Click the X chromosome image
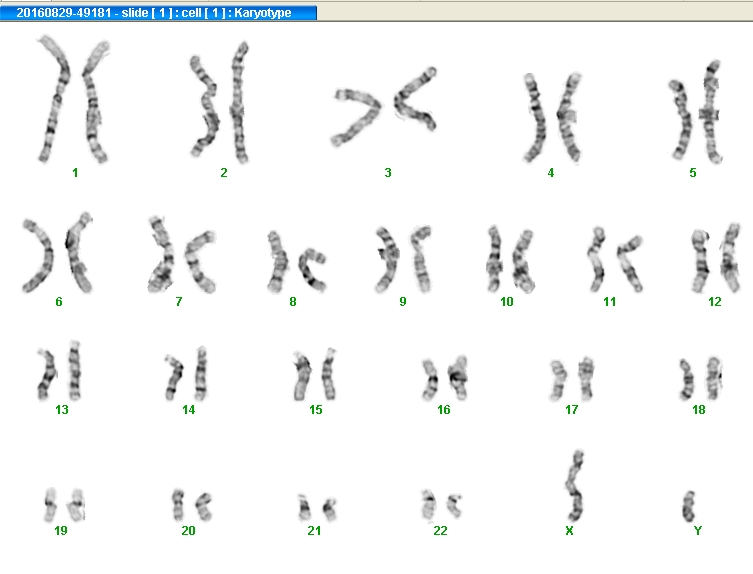Viewport: 753px width, 574px height. [575, 487]
